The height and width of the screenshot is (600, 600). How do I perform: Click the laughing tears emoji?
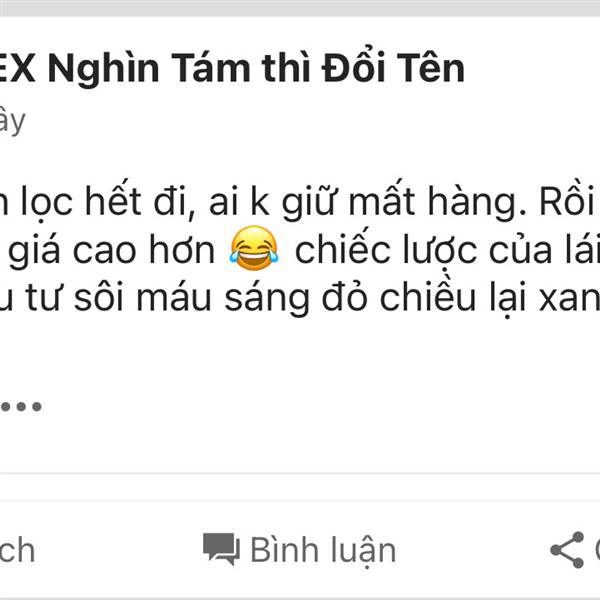pyautogui.click(x=254, y=248)
